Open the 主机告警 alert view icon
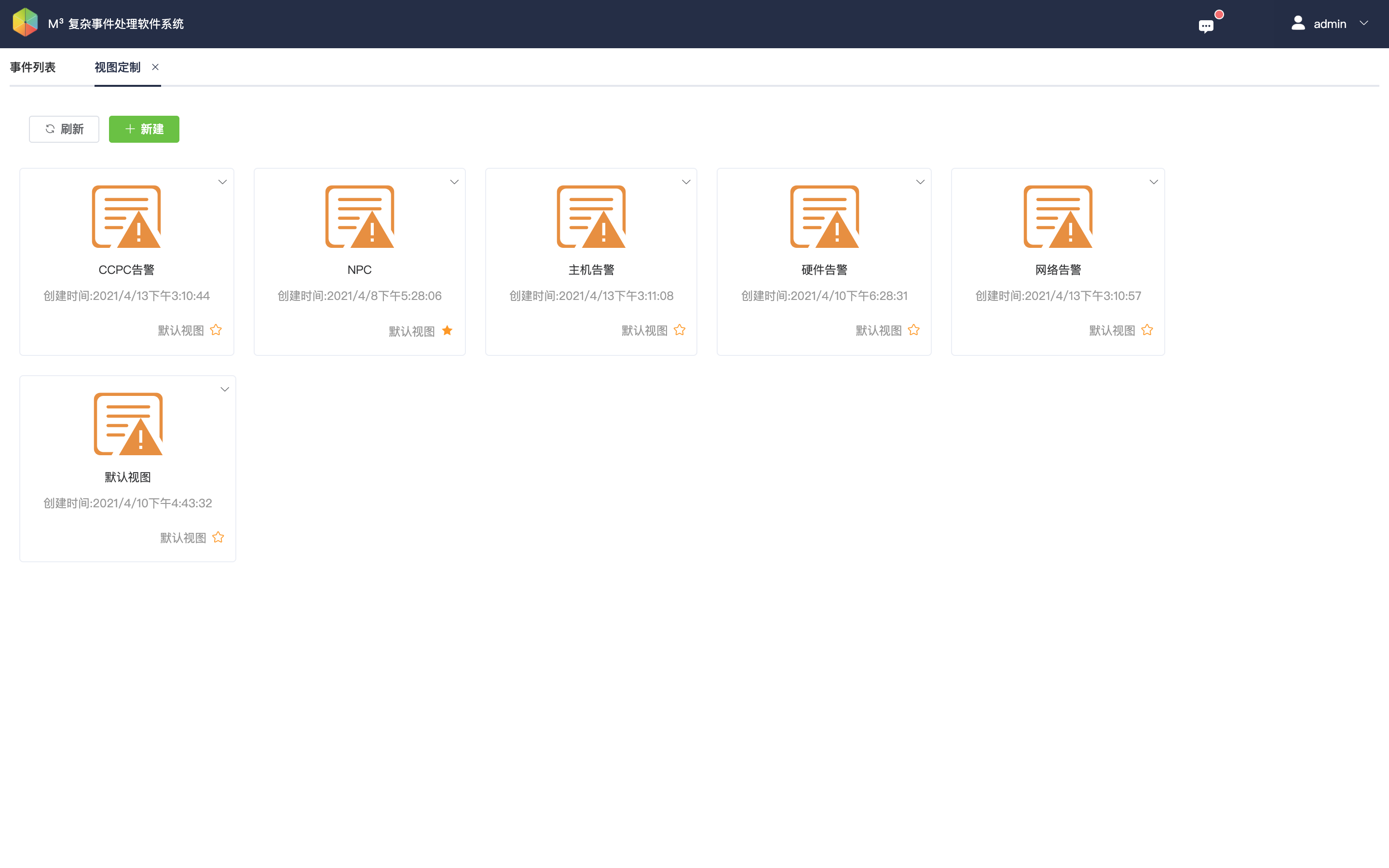The image size is (1389, 868). point(591,217)
